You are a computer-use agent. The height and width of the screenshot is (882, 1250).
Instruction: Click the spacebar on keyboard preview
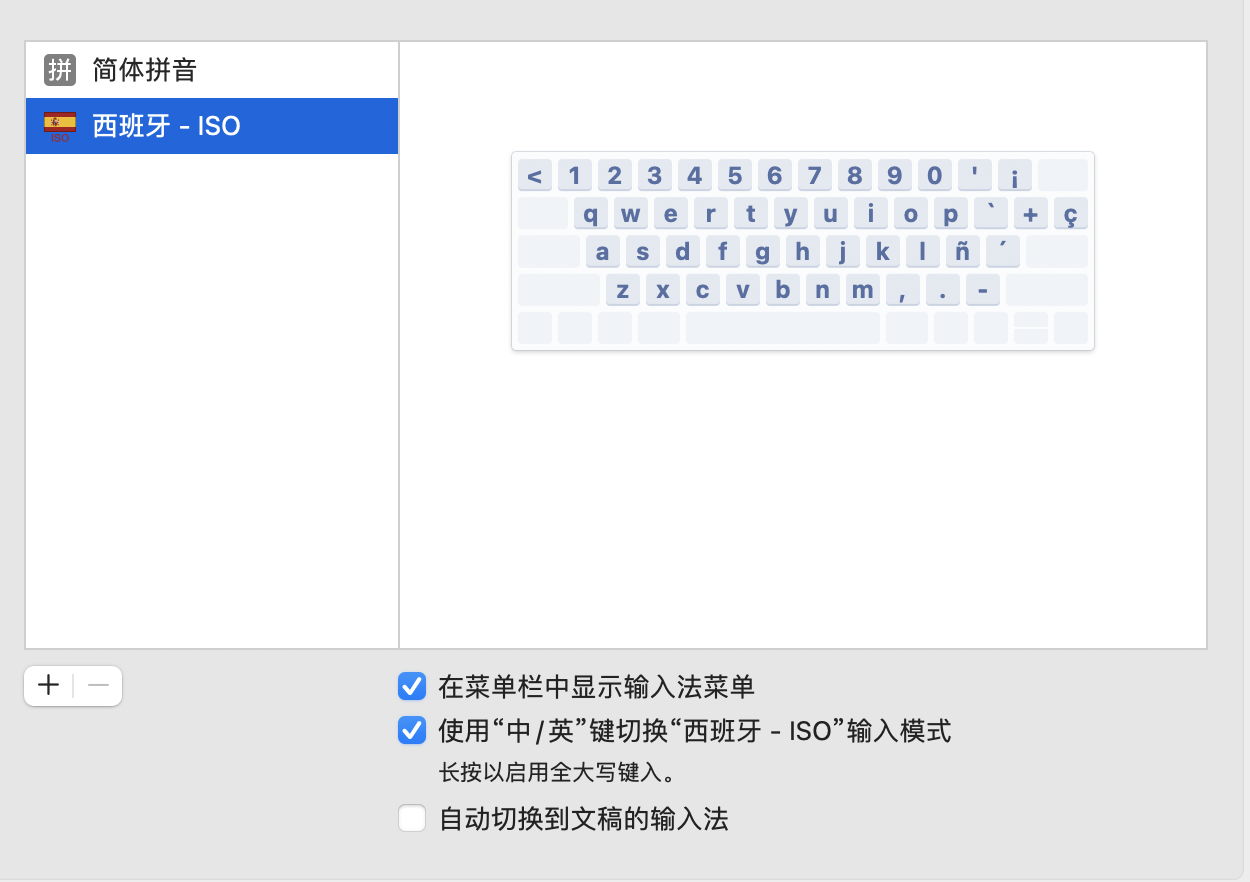coord(782,328)
